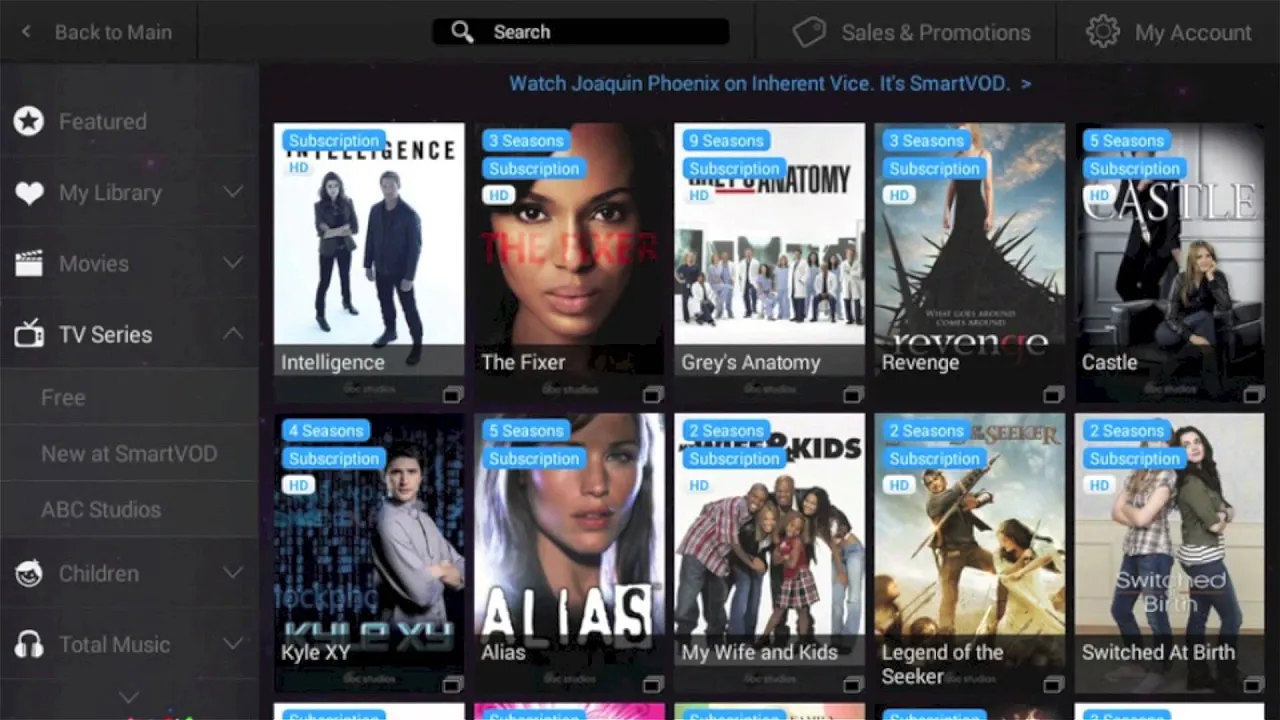Open the Inherent Vice SmartVOD promo link
The height and width of the screenshot is (720, 1280).
coord(770,84)
